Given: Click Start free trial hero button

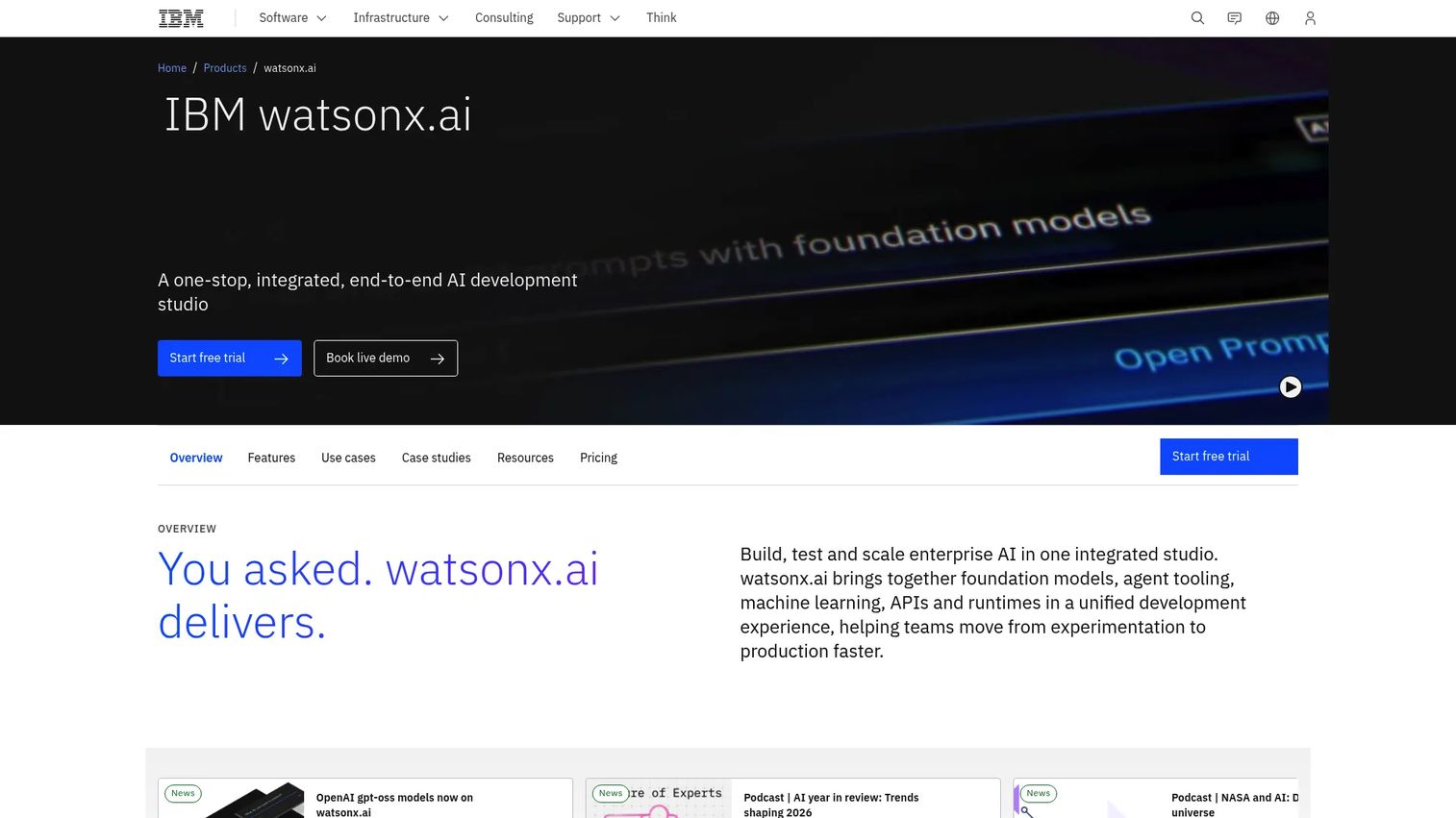Looking at the screenshot, I should point(230,359).
